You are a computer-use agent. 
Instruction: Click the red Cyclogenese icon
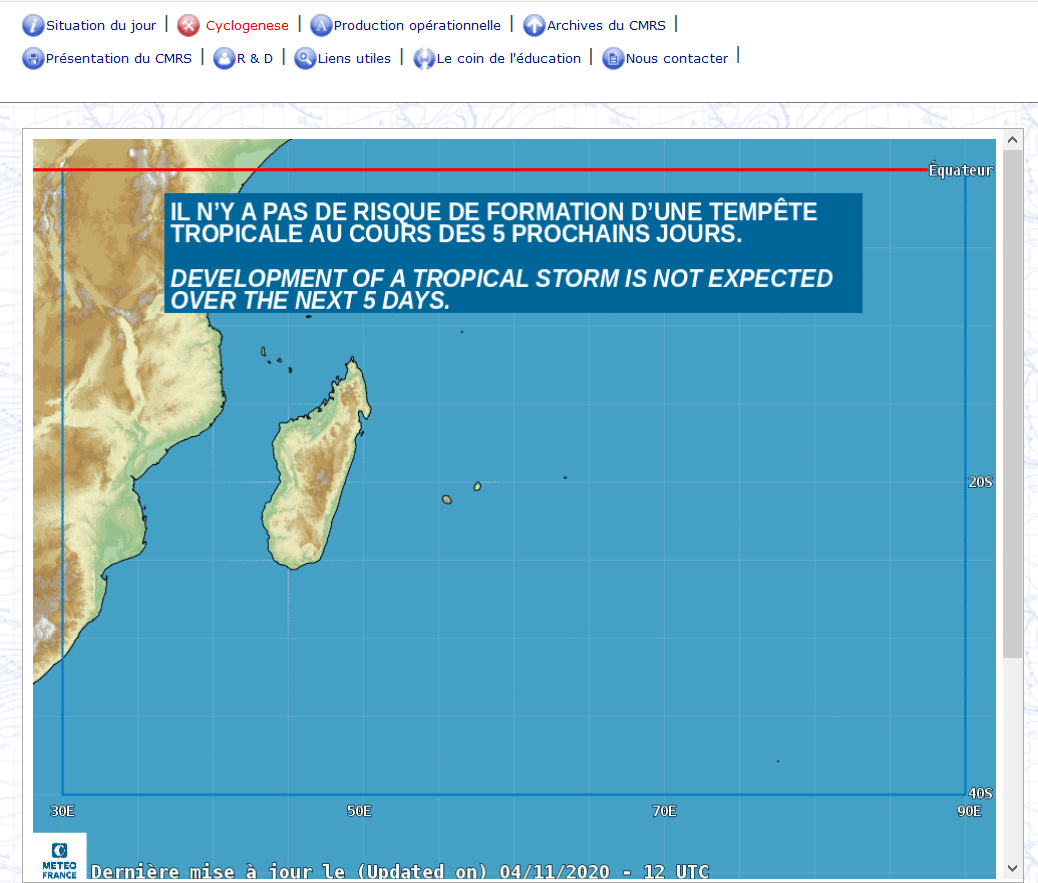click(x=189, y=25)
